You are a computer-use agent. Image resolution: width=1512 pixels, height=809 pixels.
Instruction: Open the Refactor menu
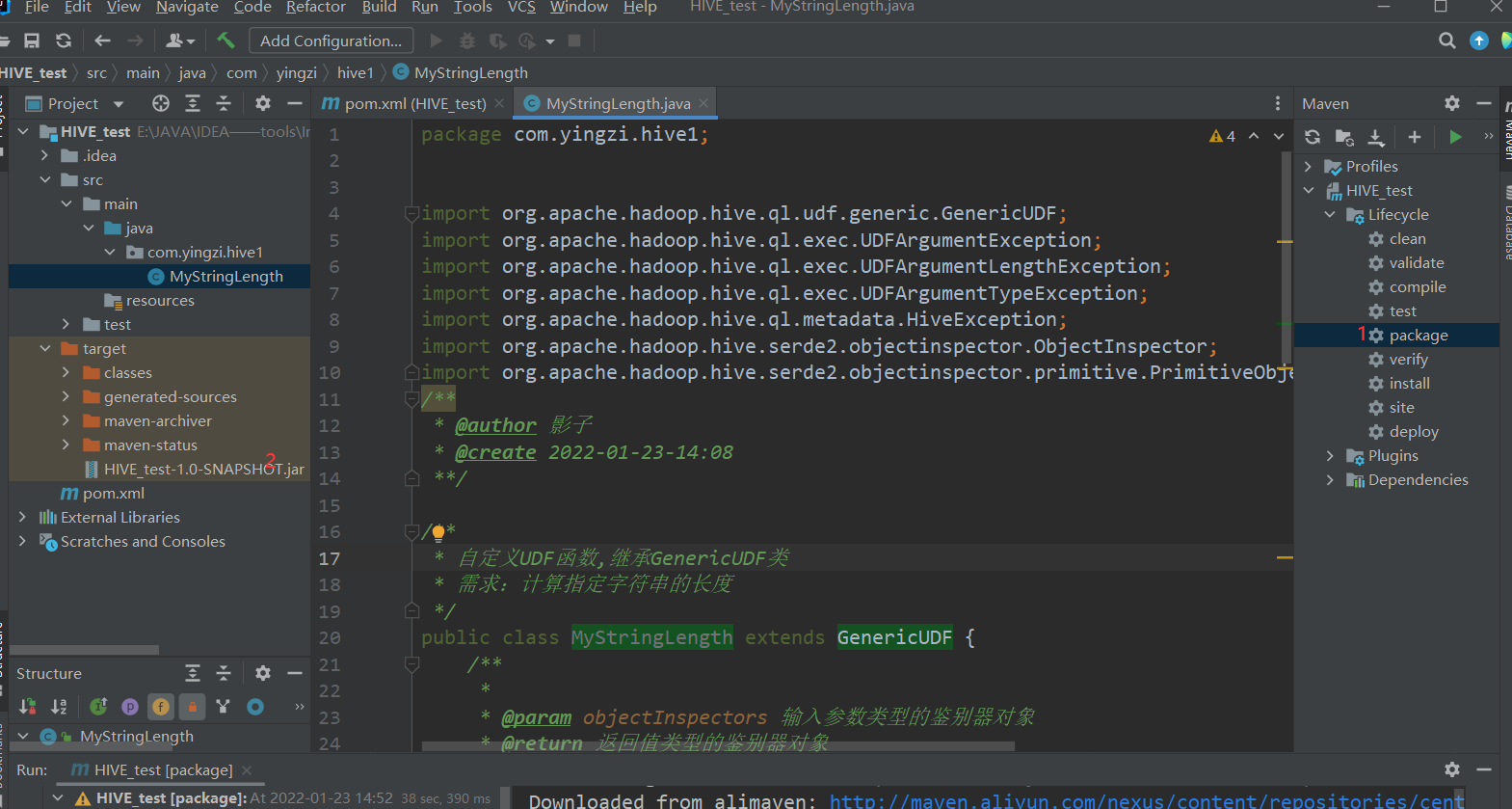pyautogui.click(x=316, y=7)
